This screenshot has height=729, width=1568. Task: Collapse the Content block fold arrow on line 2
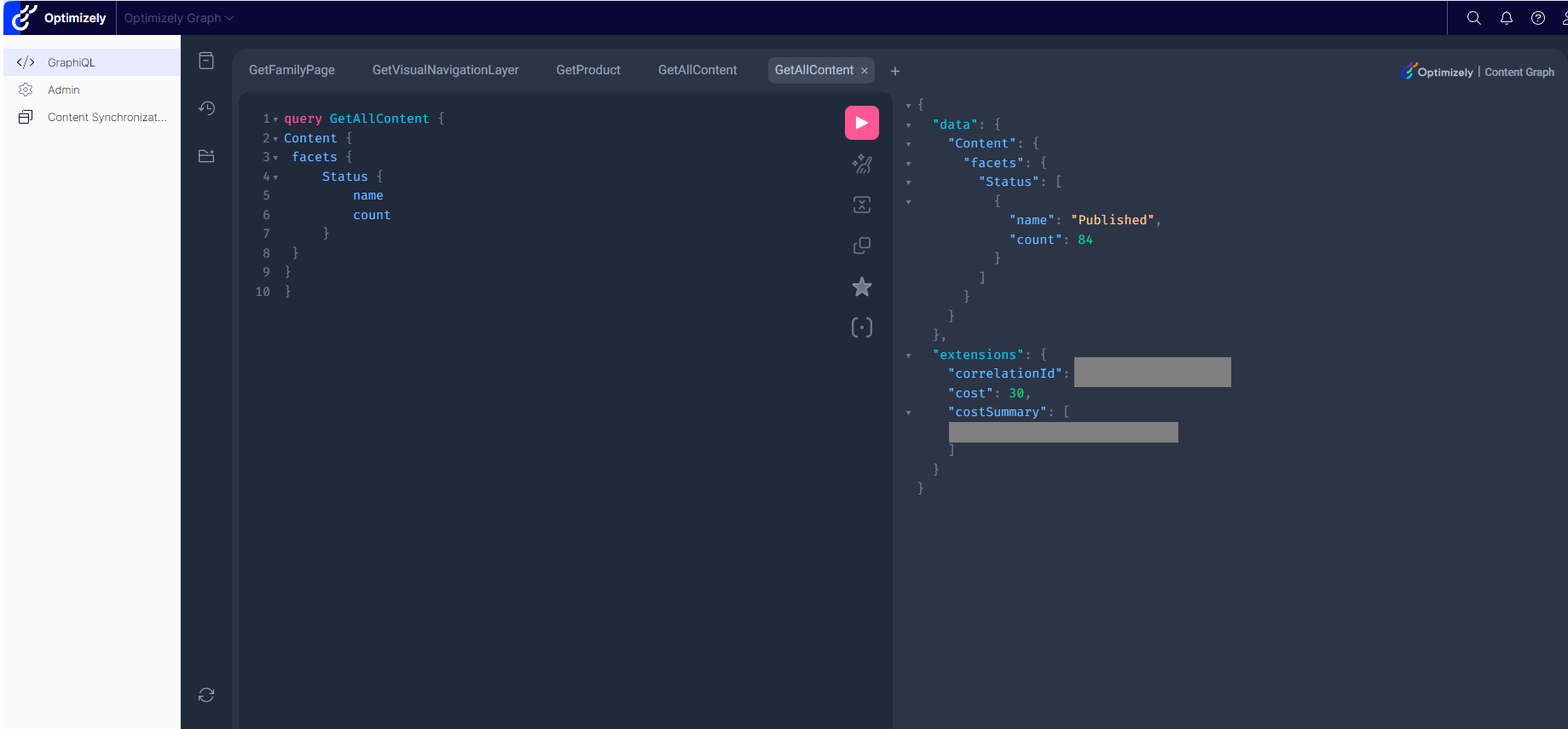point(275,139)
